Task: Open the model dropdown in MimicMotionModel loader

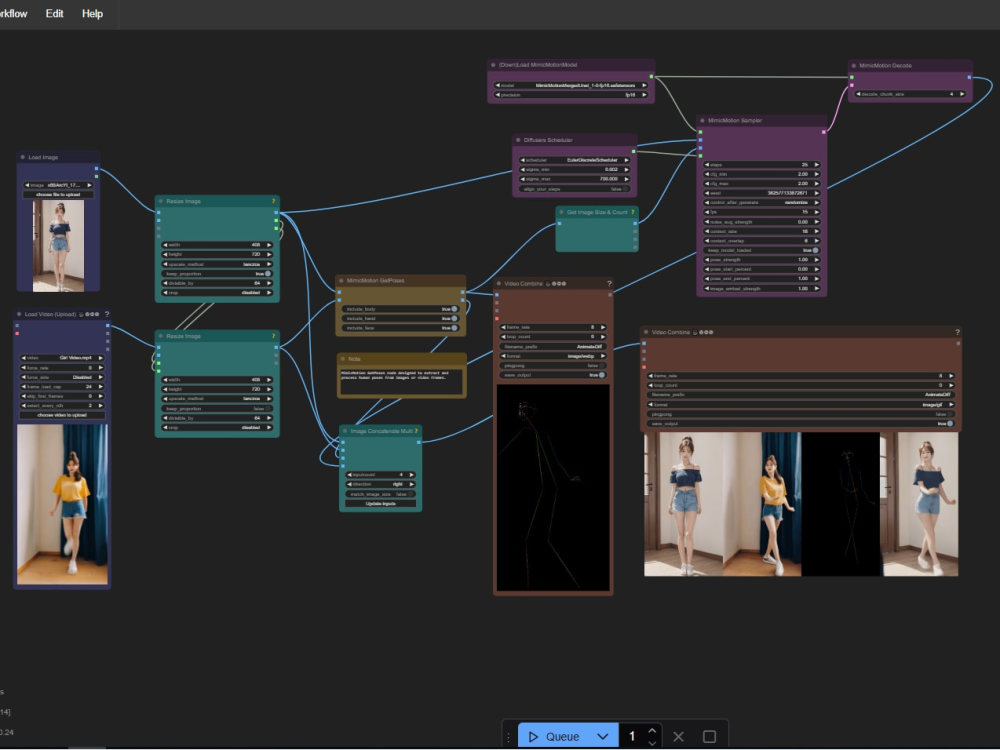Action: point(572,85)
